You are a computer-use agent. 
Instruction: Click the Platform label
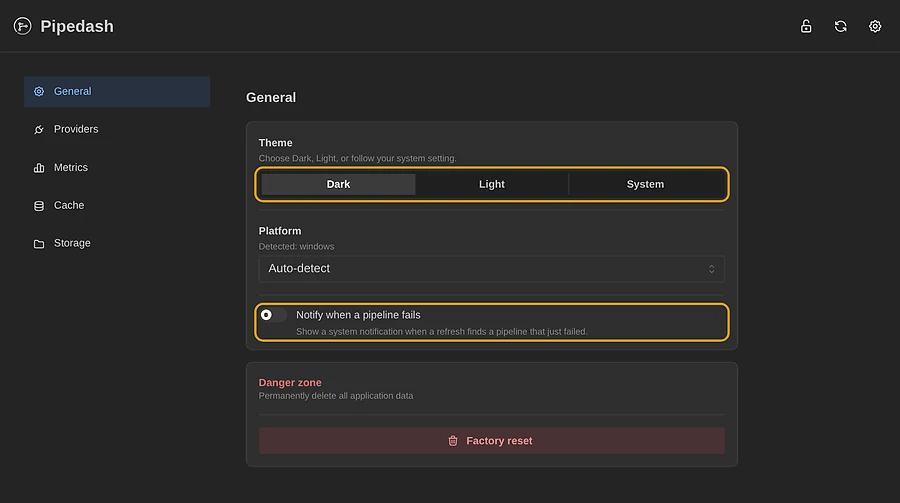click(x=280, y=231)
